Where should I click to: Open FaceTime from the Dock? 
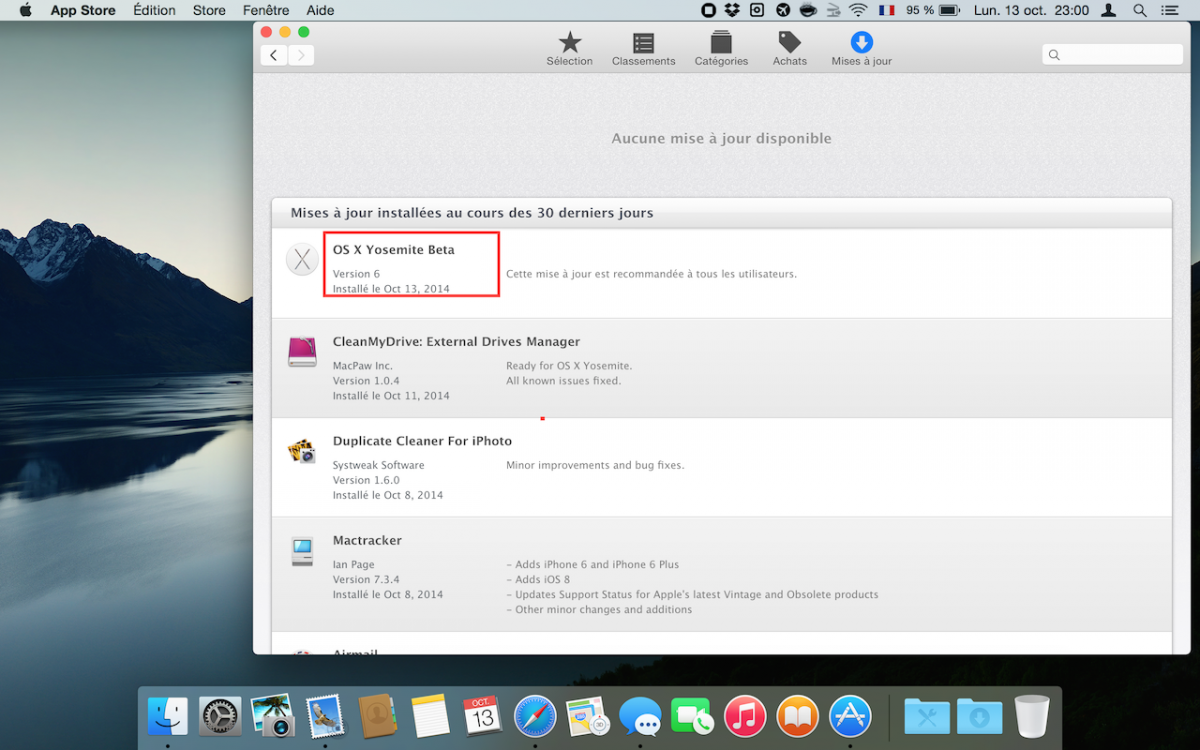tap(692, 716)
